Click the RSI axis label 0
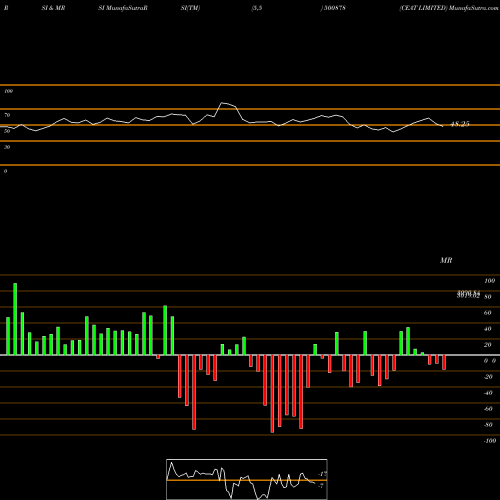Image resolution: width=500 pixels, height=500 pixels. (x=5, y=171)
